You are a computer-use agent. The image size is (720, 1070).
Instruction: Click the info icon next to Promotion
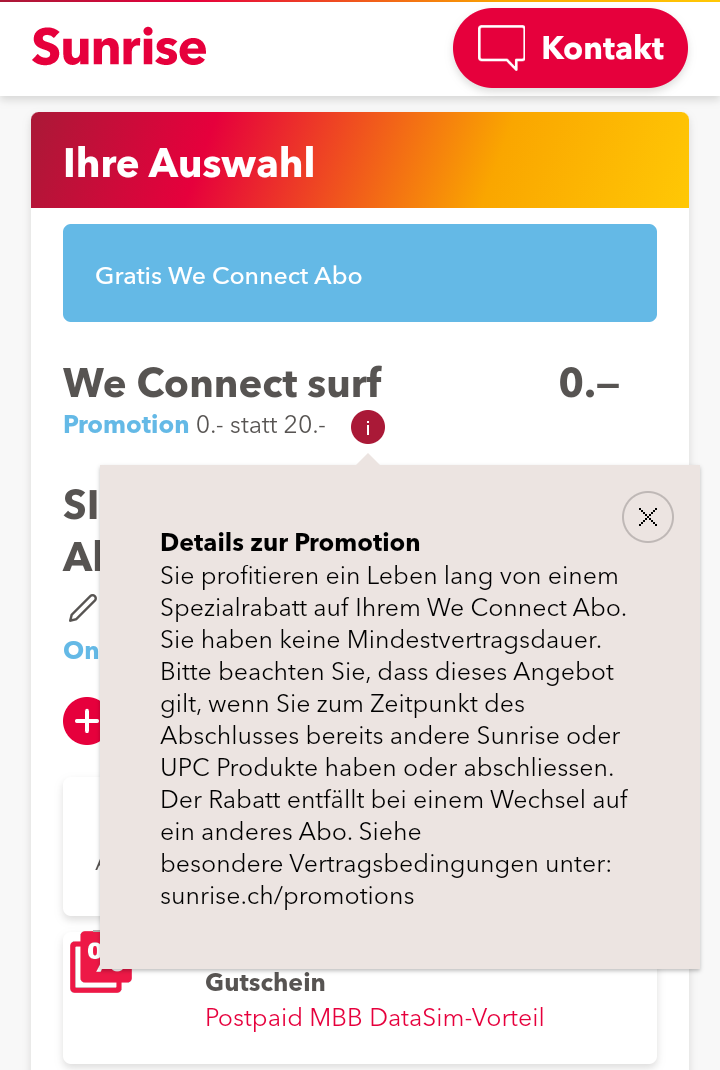[x=368, y=428]
